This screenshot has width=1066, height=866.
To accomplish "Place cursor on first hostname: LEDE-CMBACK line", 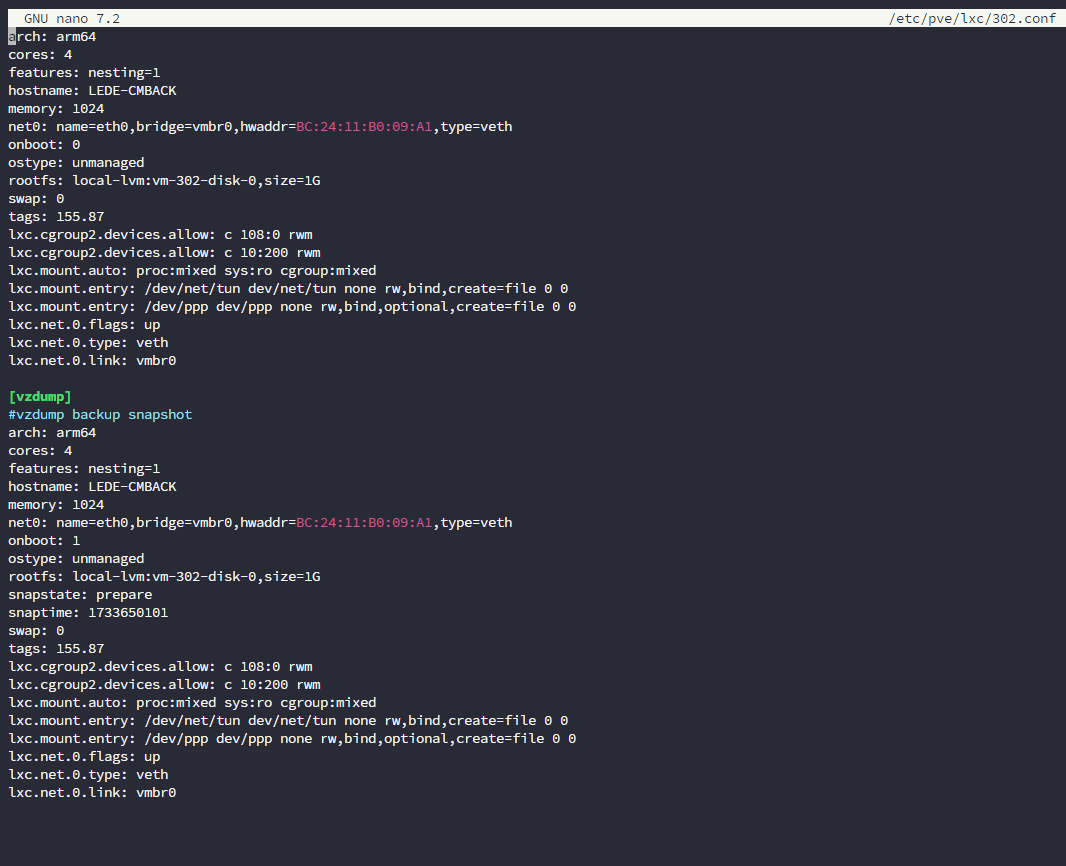I will coord(92,91).
